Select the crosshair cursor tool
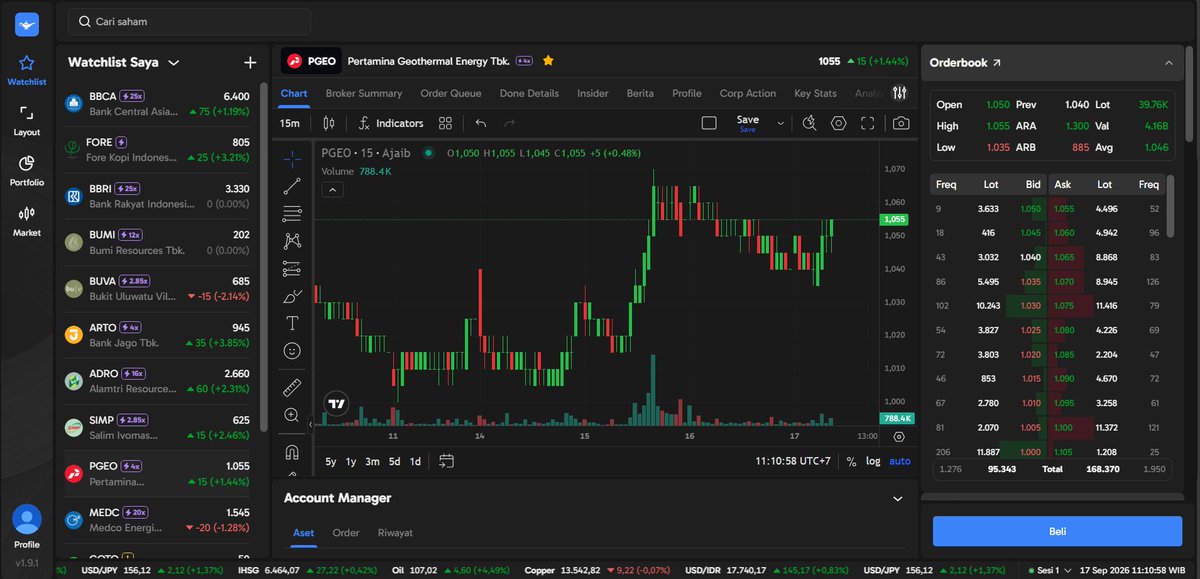The image size is (1200, 579). pos(292,157)
